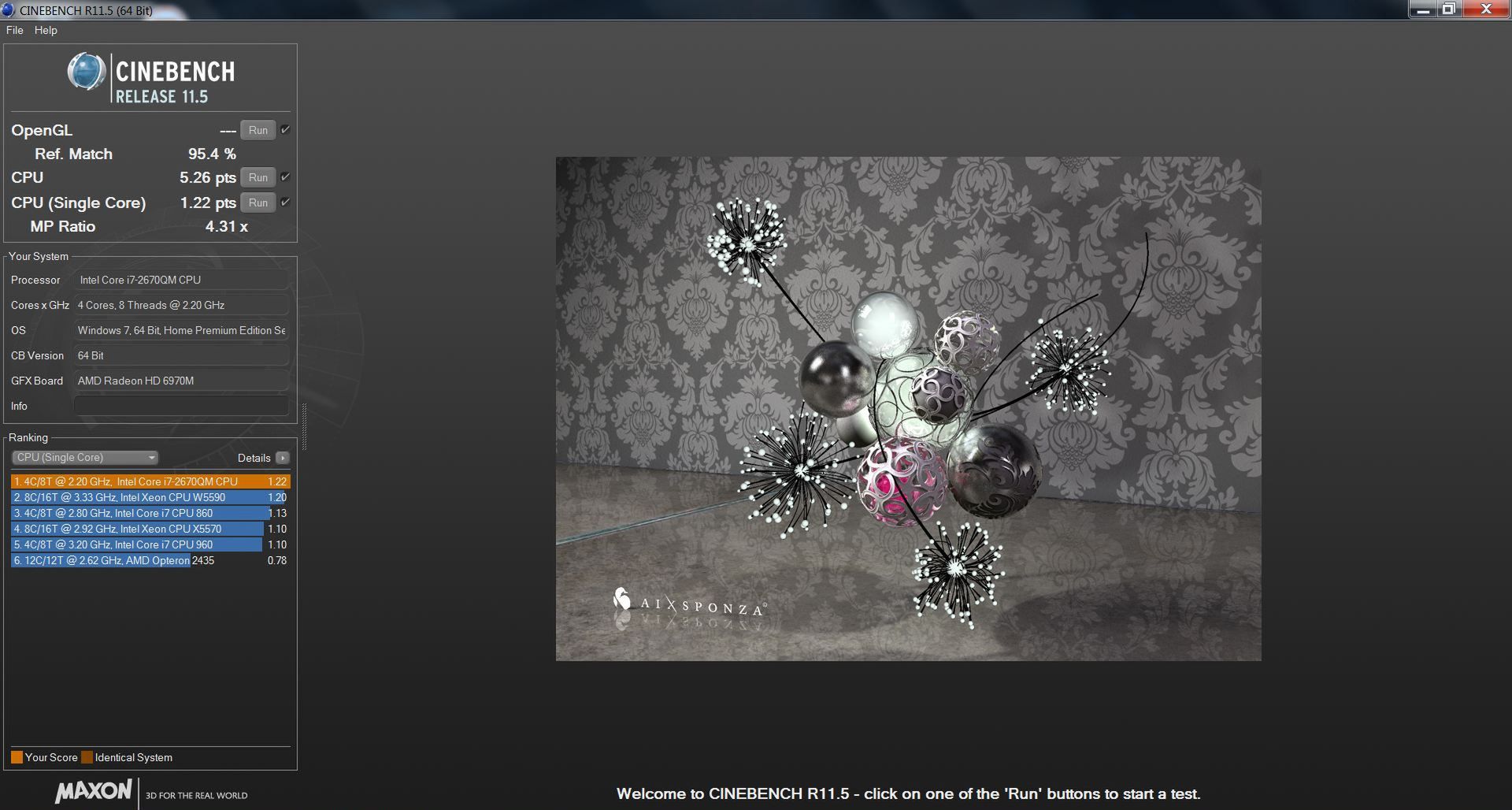This screenshot has height=810, width=1512.
Task: Click the side panel collapse grip handle
Action: tap(304, 426)
